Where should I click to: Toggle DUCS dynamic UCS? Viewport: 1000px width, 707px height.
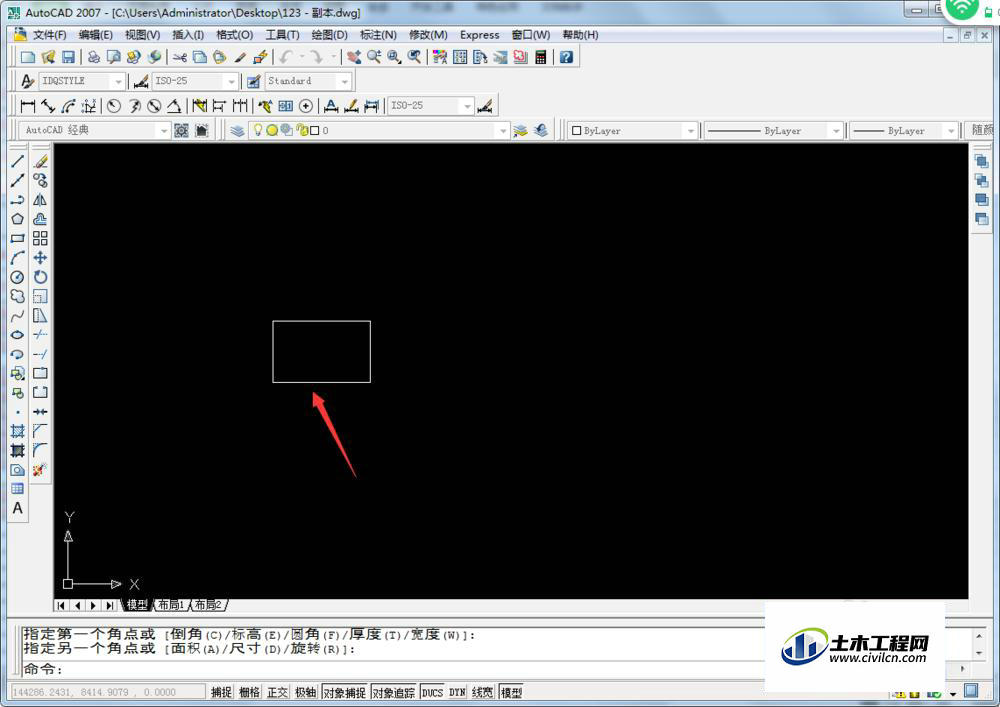point(432,692)
